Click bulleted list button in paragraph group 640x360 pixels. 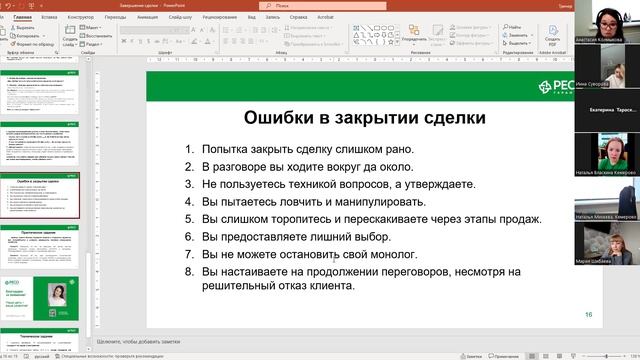pyautogui.click(x=227, y=30)
